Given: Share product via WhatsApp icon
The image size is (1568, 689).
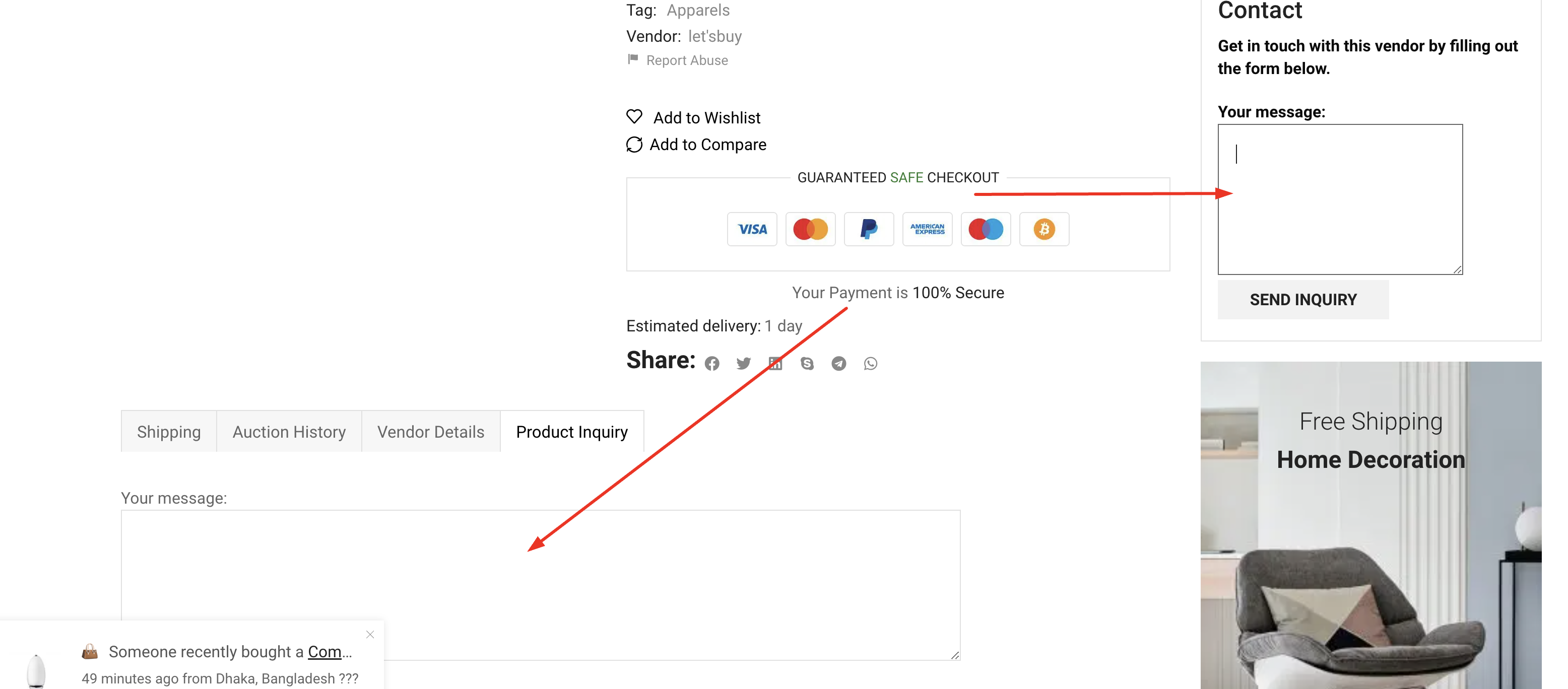Looking at the screenshot, I should (871, 363).
